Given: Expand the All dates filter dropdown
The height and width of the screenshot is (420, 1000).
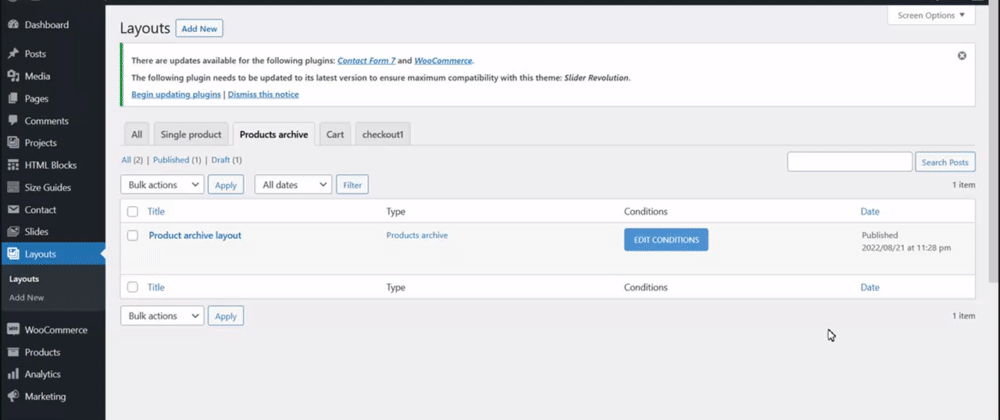Looking at the screenshot, I should click(293, 185).
